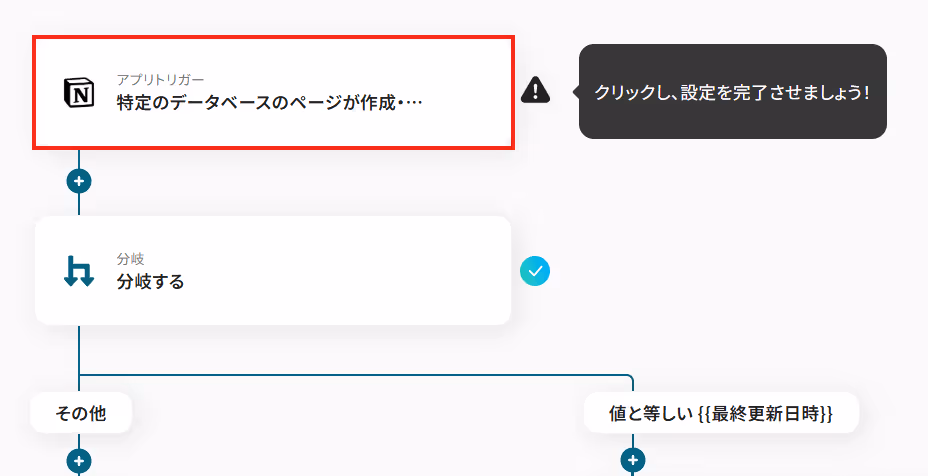Click the bold 分岐する title text
This screenshot has width=928, height=476.
(150, 281)
